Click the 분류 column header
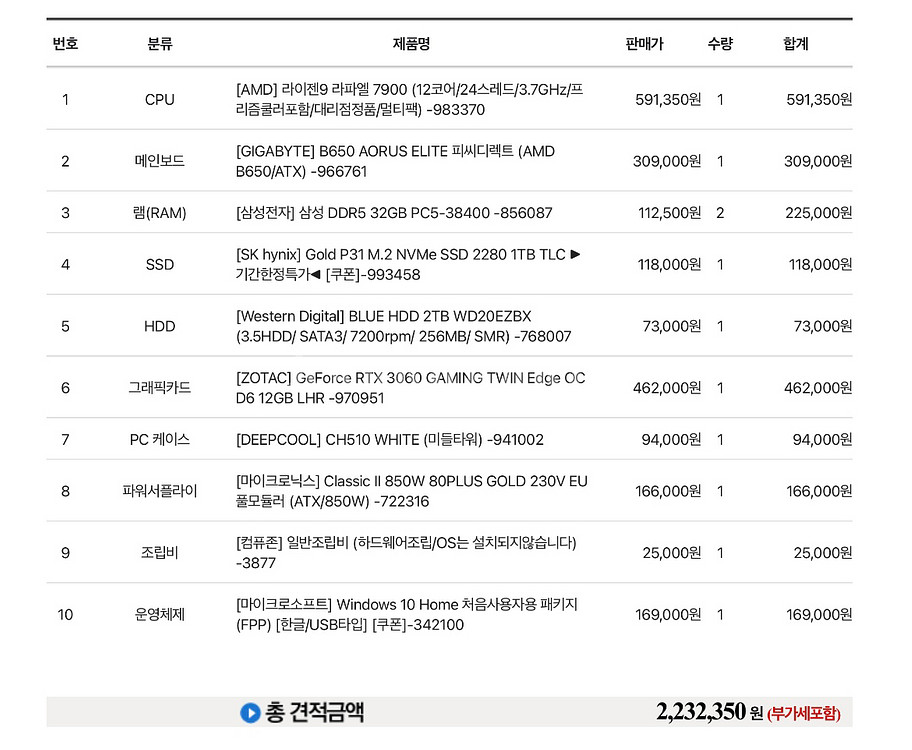Viewport: 912px width, 750px height. pos(160,44)
